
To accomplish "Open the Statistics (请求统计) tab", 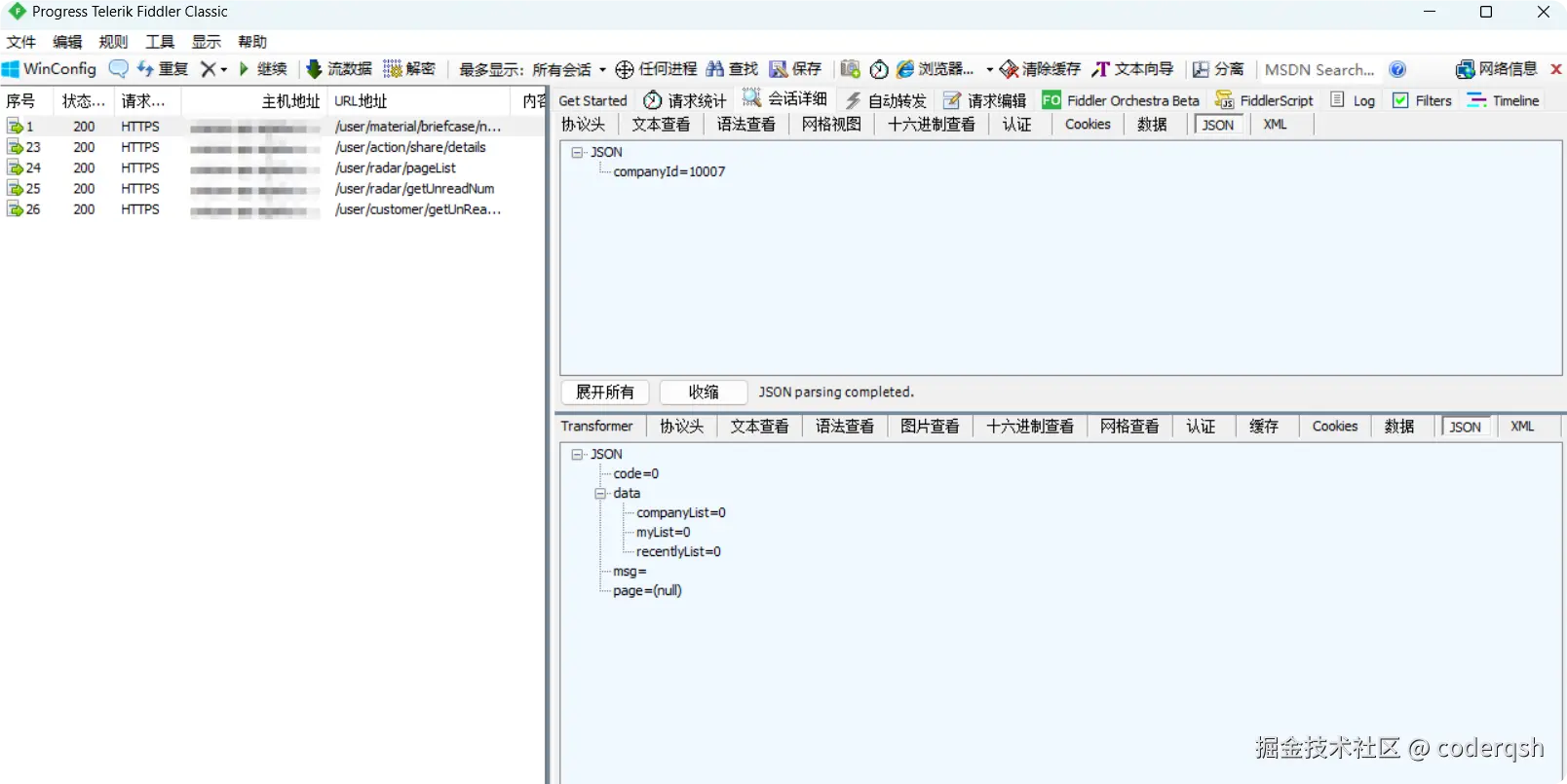I will pyautogui.click(x=684, y=100).
